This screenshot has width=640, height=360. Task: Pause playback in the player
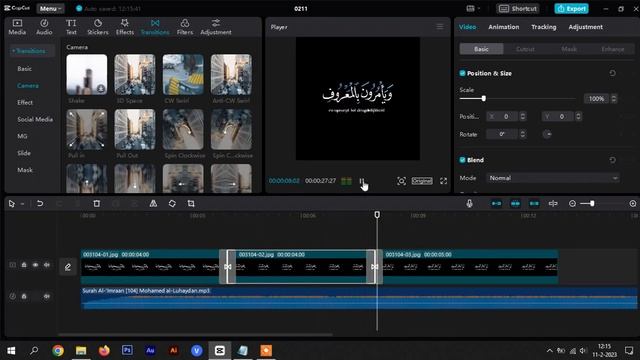(361, 181)
